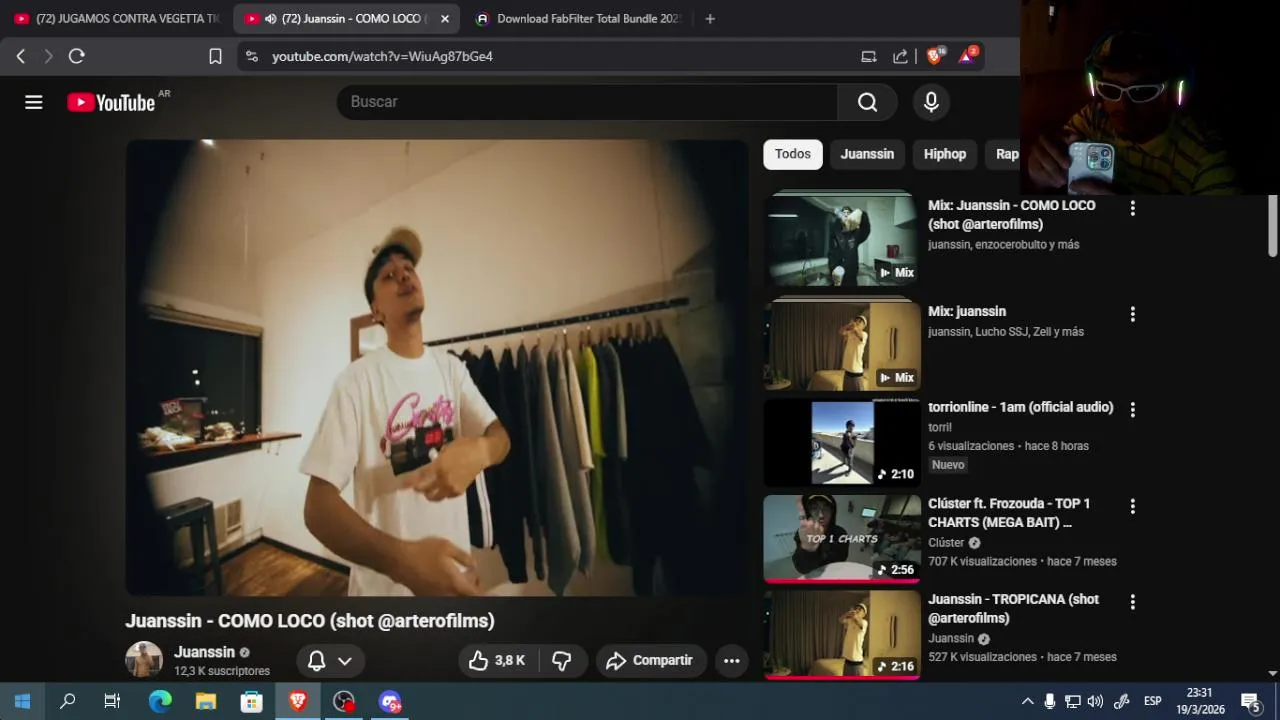1280x720 pixels.
Task: Open options for Clúster TOP 1 CHARTS video
Action: pyautogui.click(x=1132, y=506)
